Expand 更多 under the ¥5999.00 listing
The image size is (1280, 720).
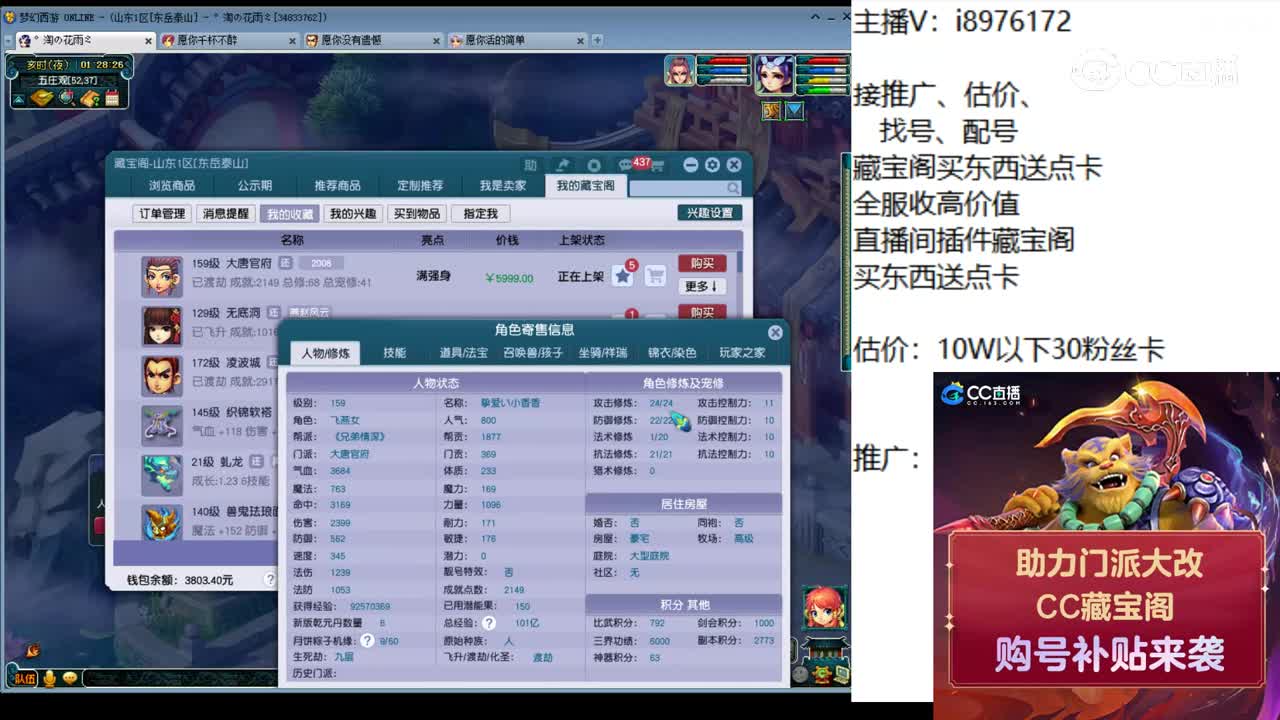pos(701,287)
